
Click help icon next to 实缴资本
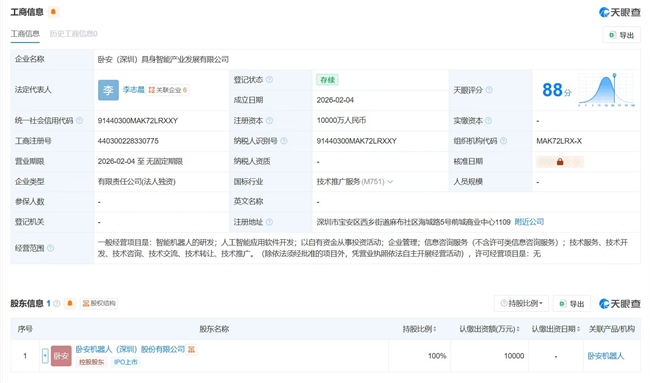click(488, 121)
